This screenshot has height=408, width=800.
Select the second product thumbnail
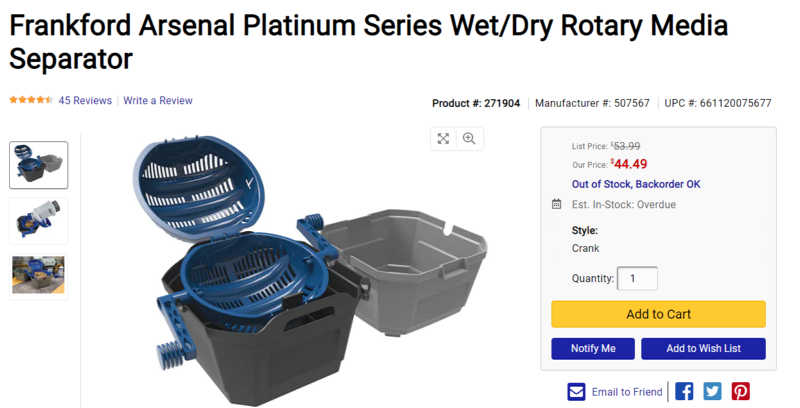[x=39, y=220]
